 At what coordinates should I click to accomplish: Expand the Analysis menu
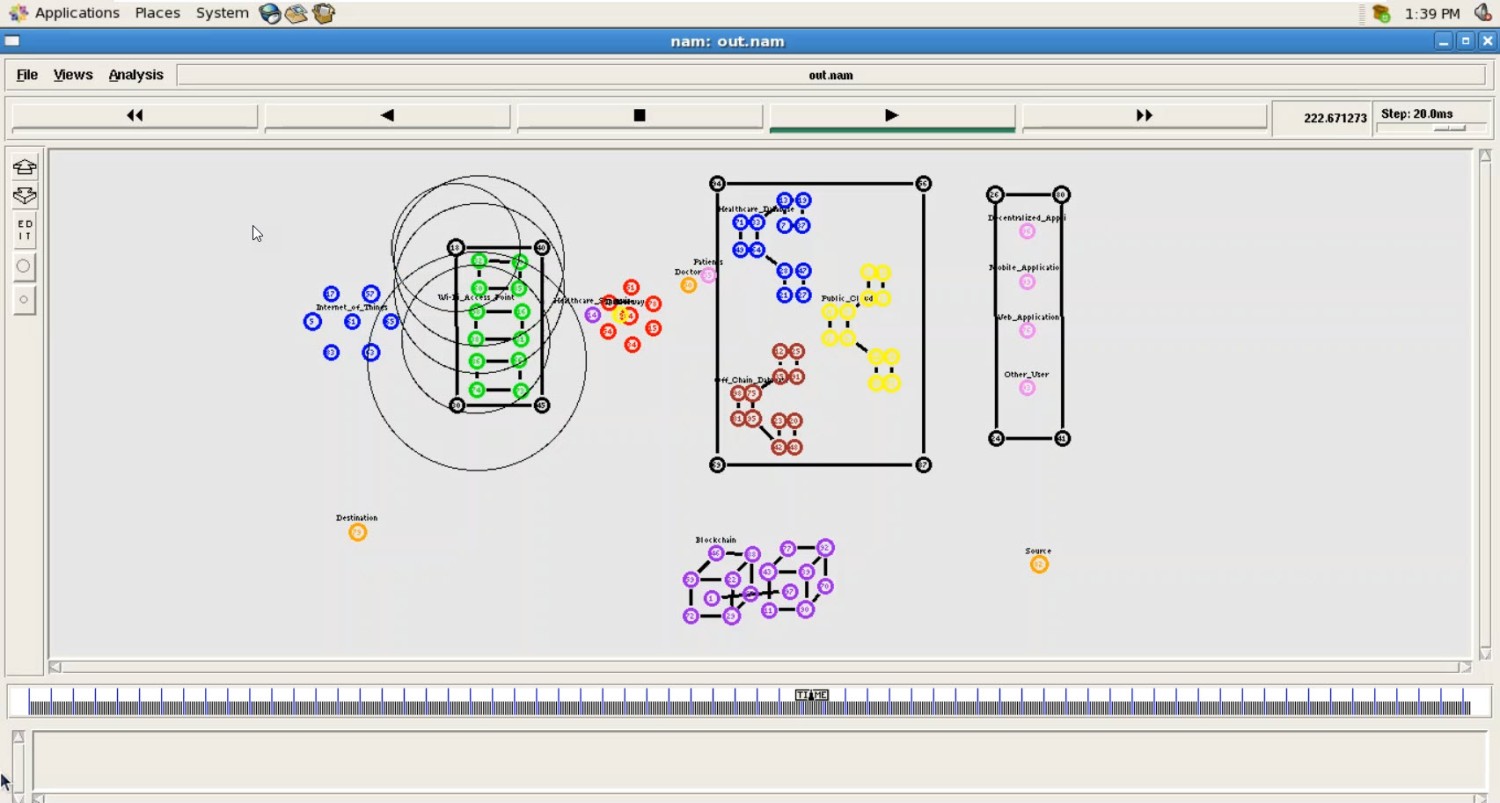pos(136,75)
